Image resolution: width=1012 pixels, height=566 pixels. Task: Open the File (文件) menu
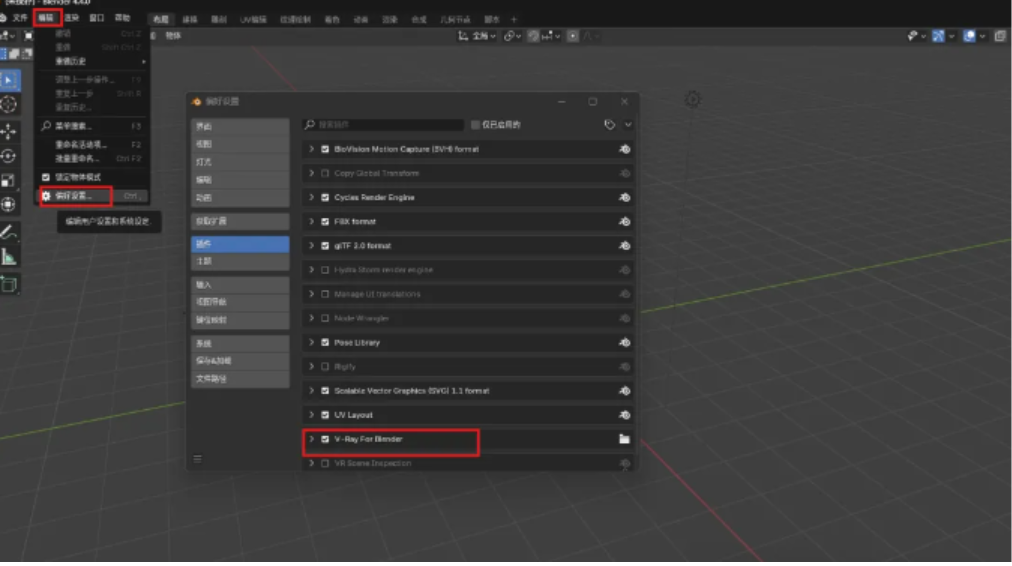(x=20, y=18)
